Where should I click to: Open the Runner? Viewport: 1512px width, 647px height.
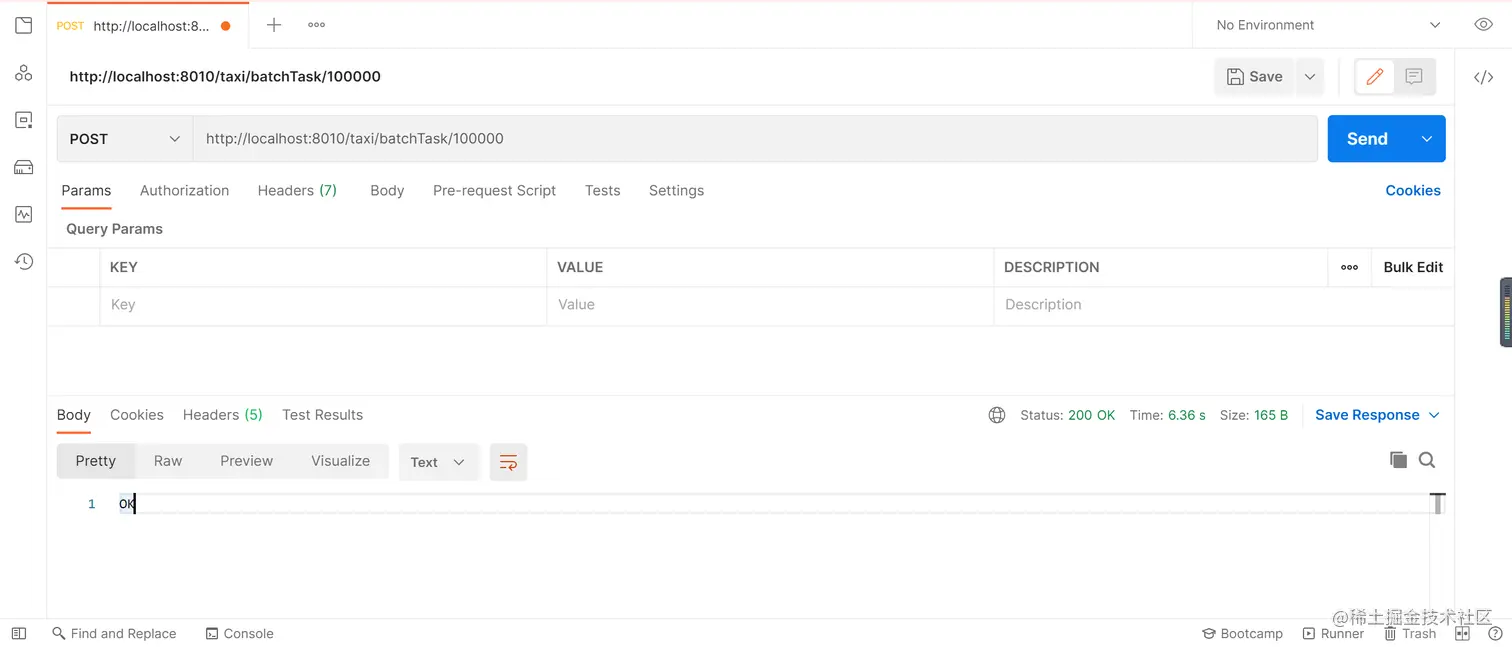coord(1334,633)
